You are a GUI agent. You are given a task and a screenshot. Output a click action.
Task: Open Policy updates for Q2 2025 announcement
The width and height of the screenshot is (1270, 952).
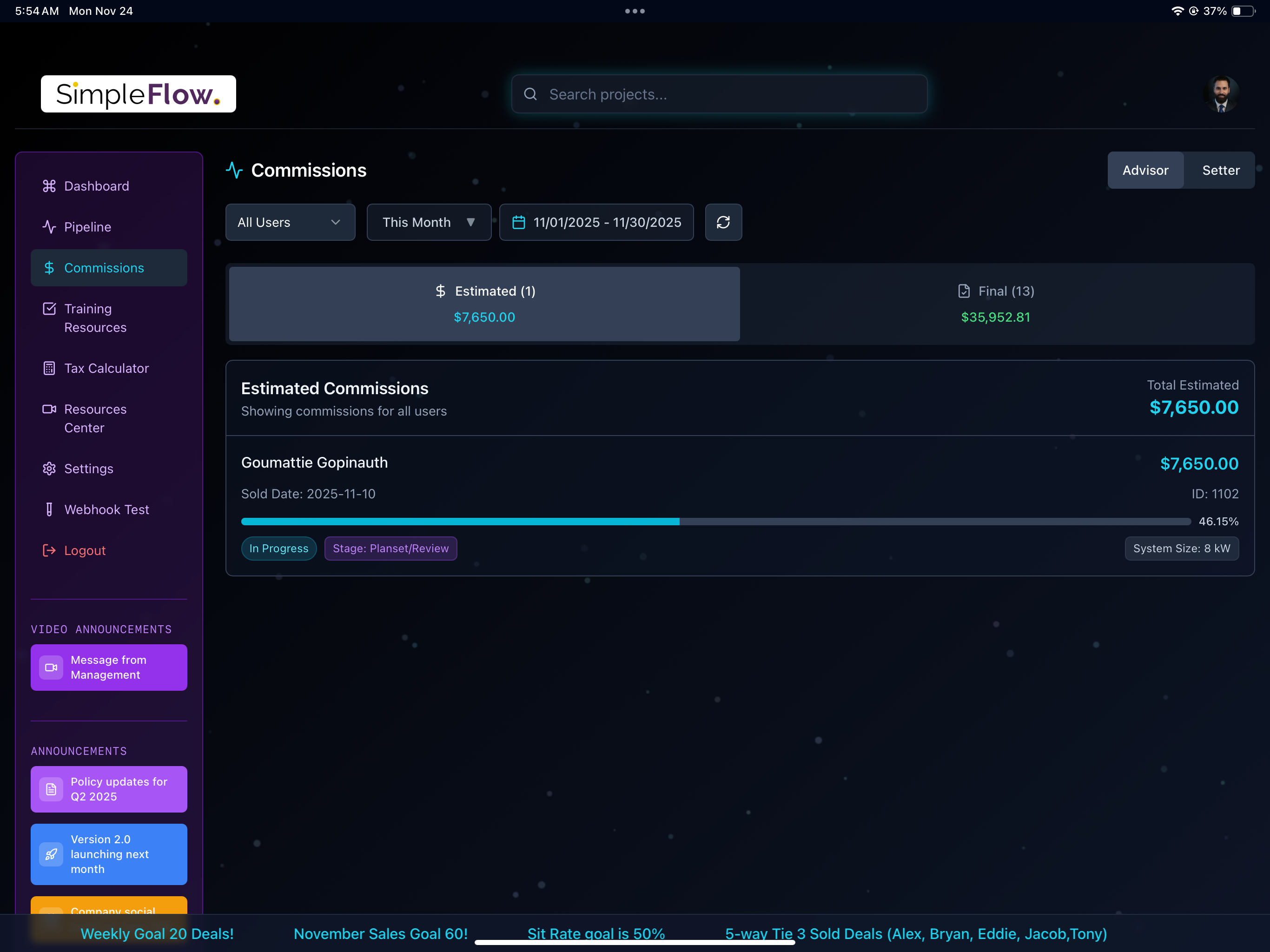pos(109,789)
